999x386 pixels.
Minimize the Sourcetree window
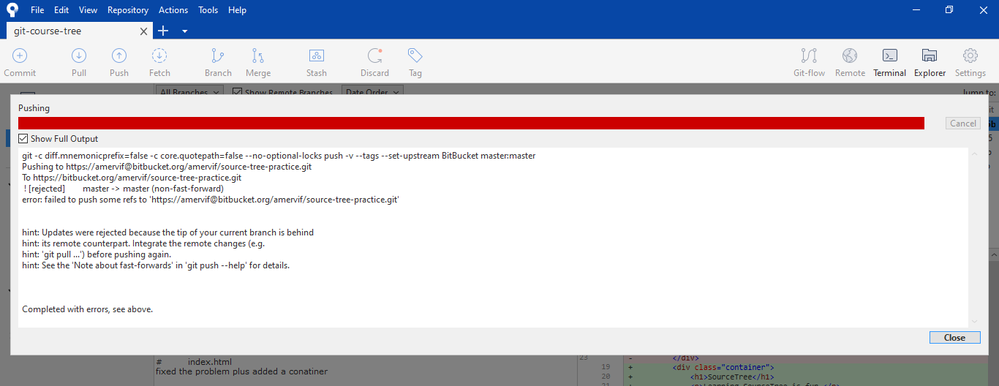point(916,10)
